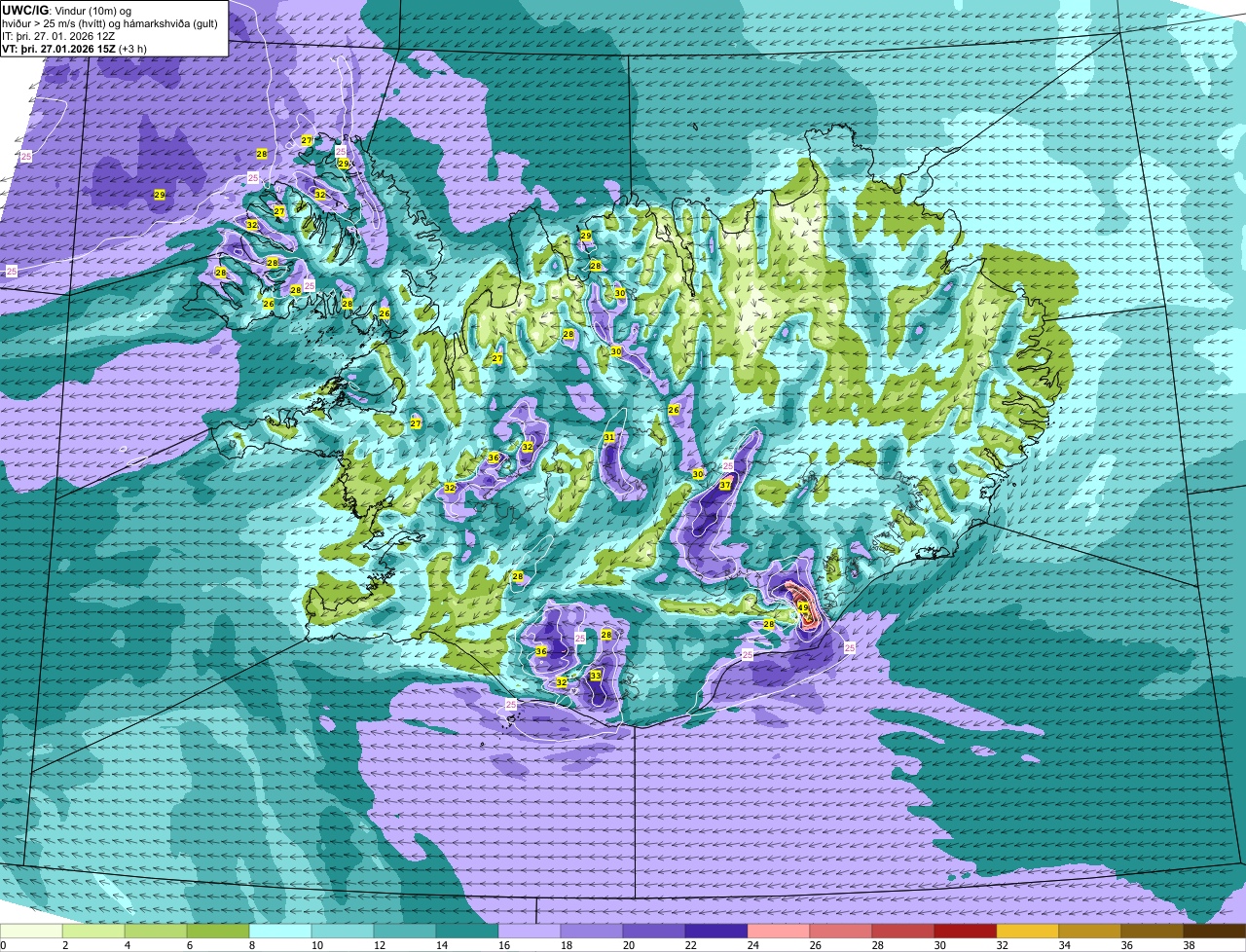Click the initial time 'IT: þri. 27. 01. 2026 12Z'
Viewport: 1246px width, 952px height.
click(60, 35)
